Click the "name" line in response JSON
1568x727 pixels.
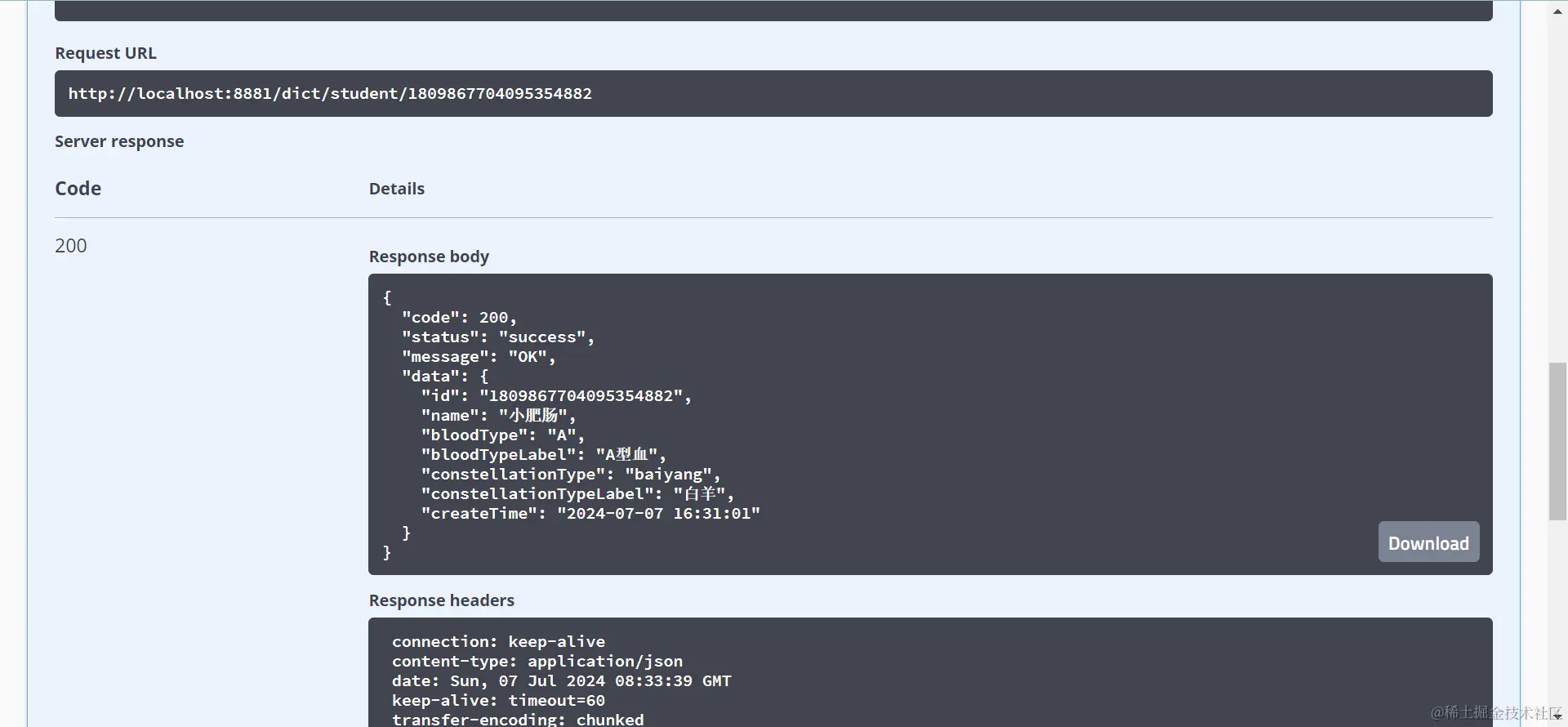(x=498, y=416)
